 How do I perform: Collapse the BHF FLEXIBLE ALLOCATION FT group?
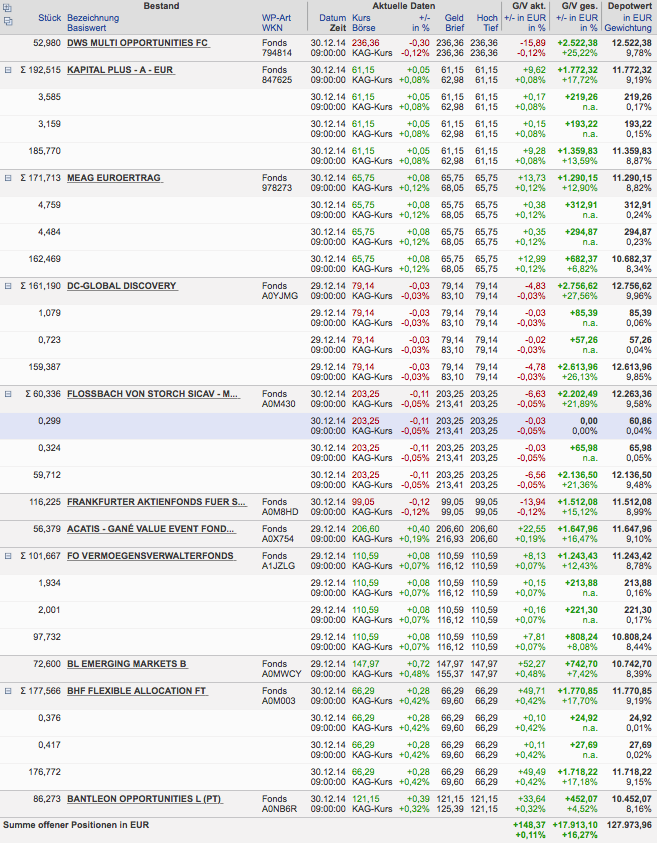[8, 691]
